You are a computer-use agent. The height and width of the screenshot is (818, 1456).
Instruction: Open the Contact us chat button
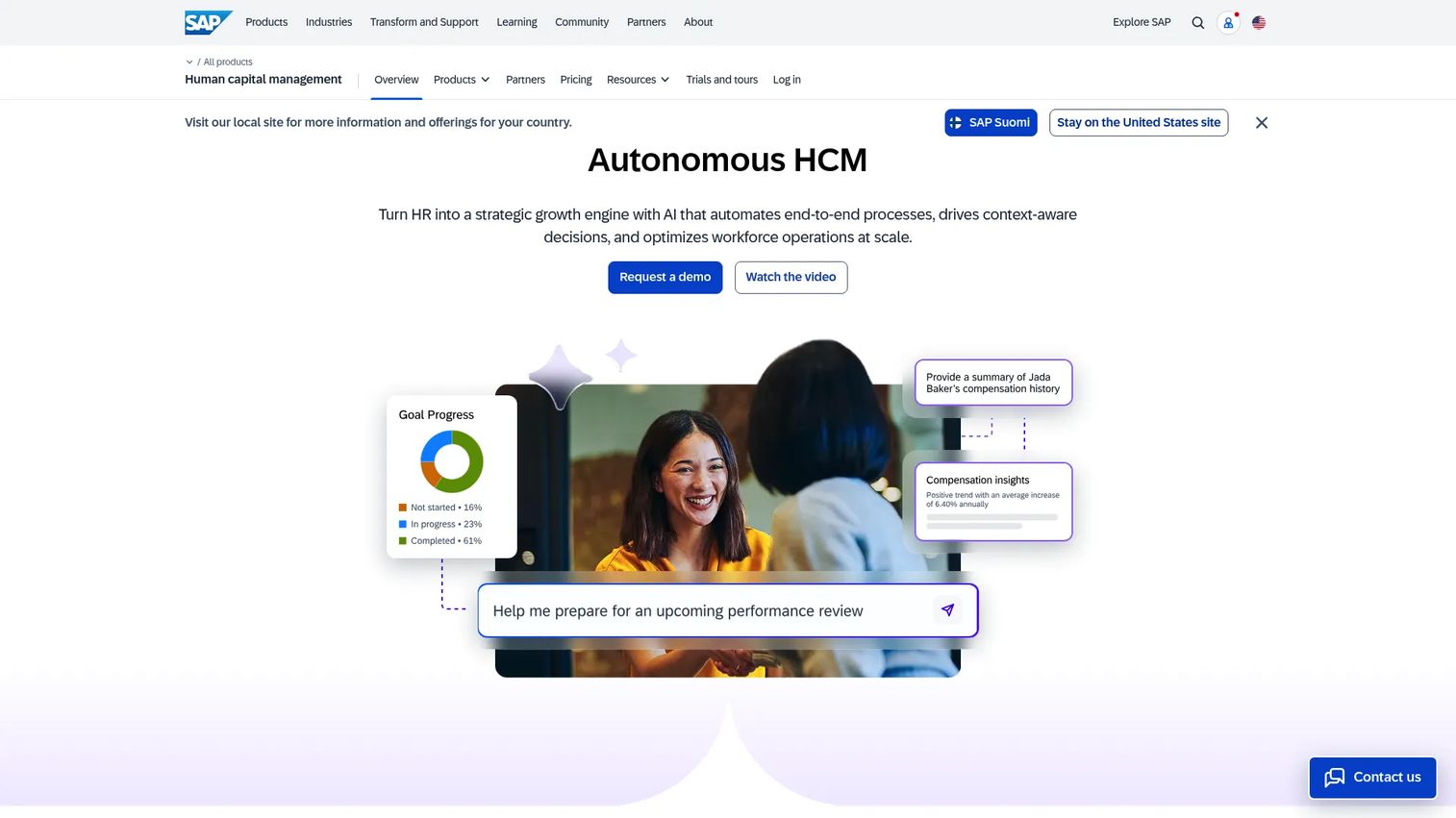[x=1372, y=778]
